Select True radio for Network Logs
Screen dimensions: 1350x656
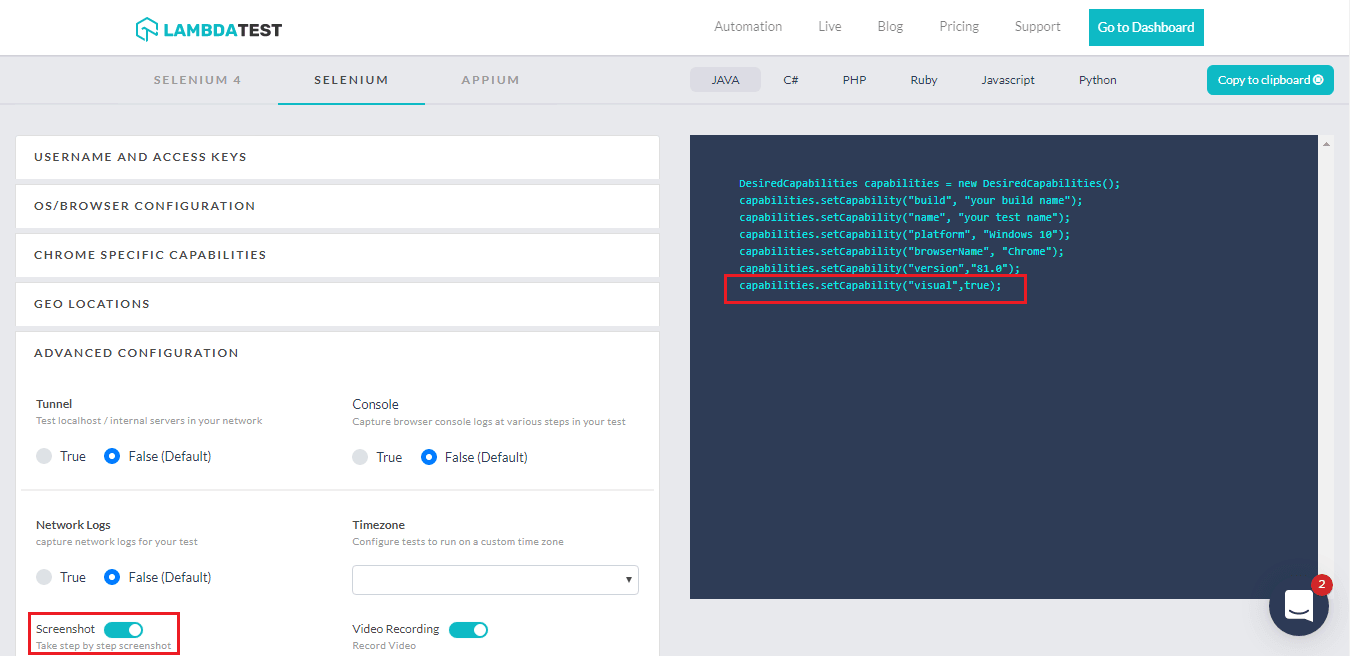point(44,577)
